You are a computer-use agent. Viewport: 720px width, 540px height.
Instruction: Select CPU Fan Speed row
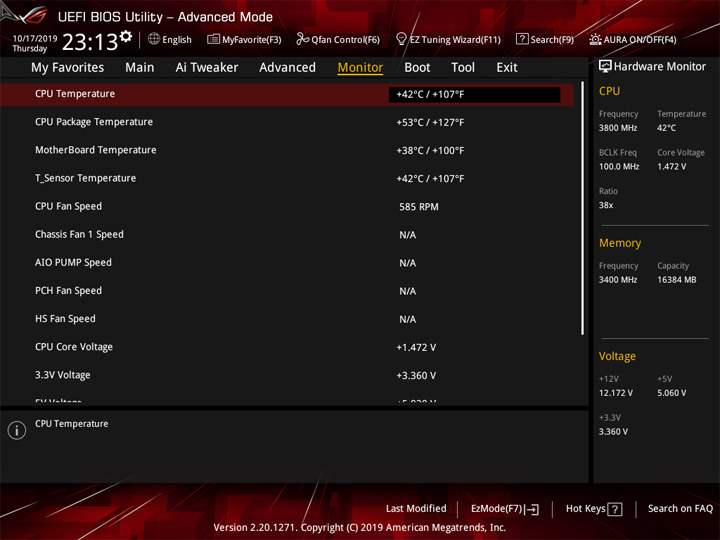pyautogui.click(x=287, y=207)
